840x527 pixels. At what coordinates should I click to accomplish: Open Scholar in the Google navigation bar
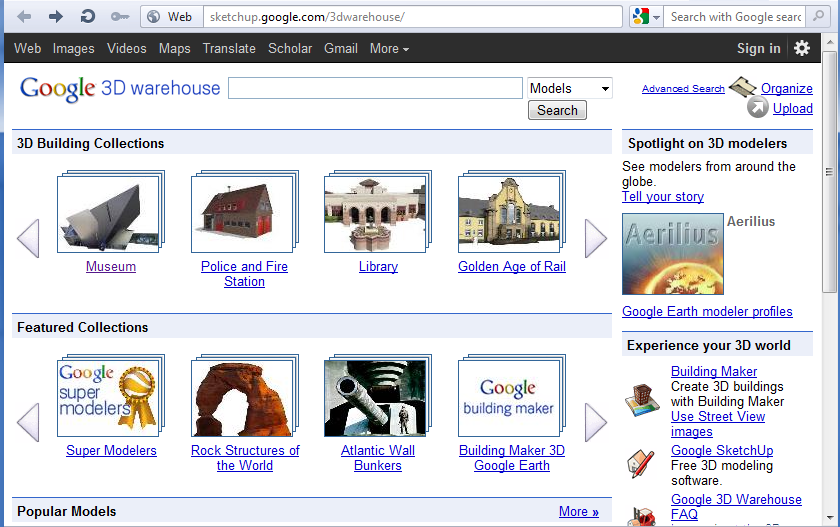(290, 48)
